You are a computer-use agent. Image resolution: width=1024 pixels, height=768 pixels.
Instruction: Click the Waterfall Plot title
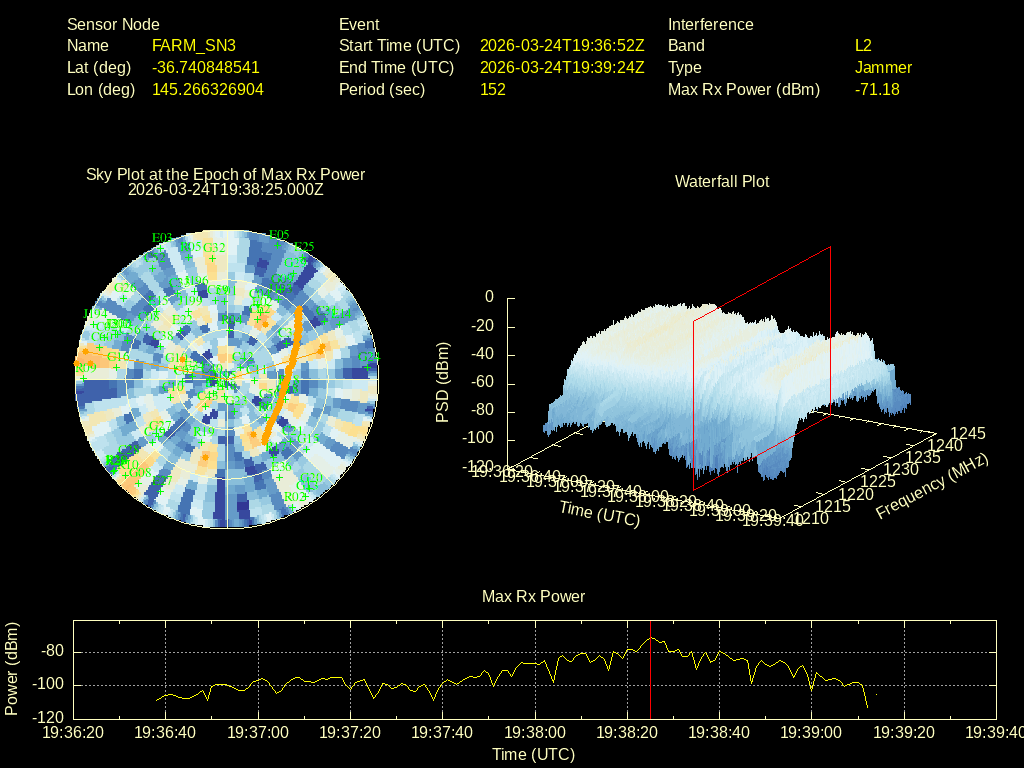(722, 182)
